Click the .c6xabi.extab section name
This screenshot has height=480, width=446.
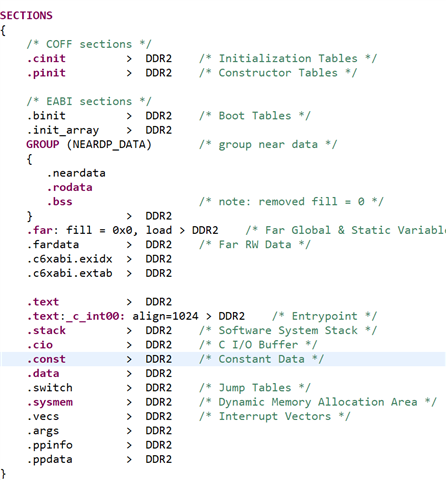click(70, 273)
